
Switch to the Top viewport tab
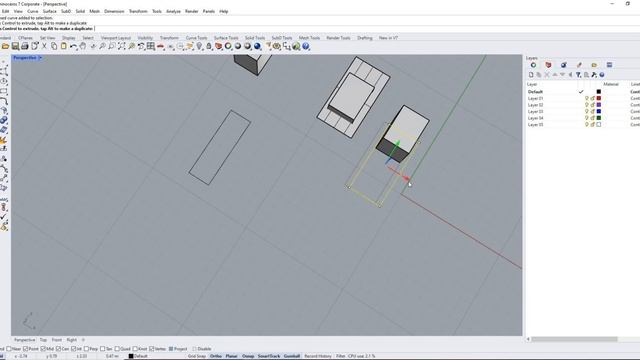[x=43, y=340]
